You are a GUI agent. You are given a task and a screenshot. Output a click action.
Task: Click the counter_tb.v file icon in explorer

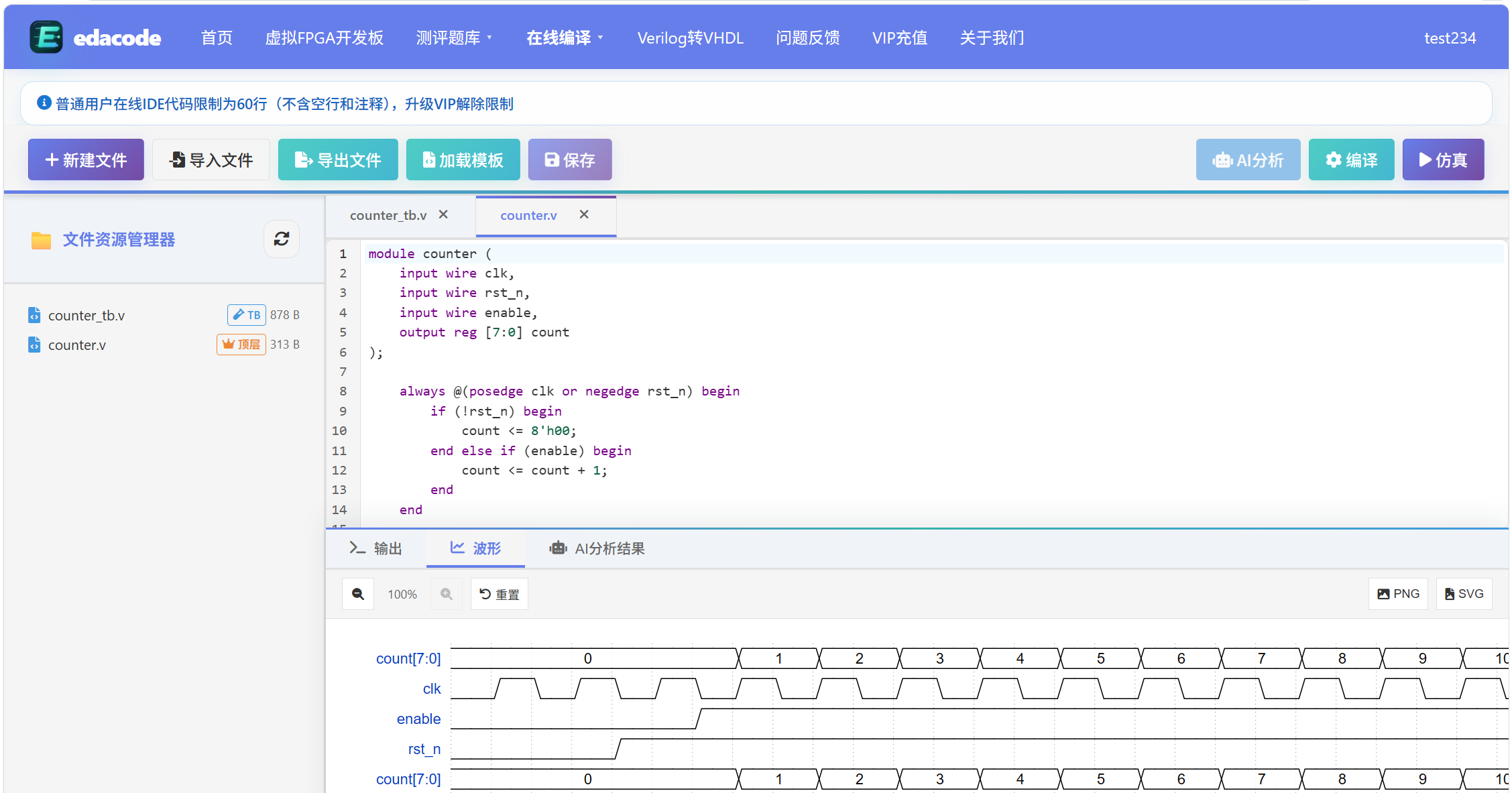point(34,314)
